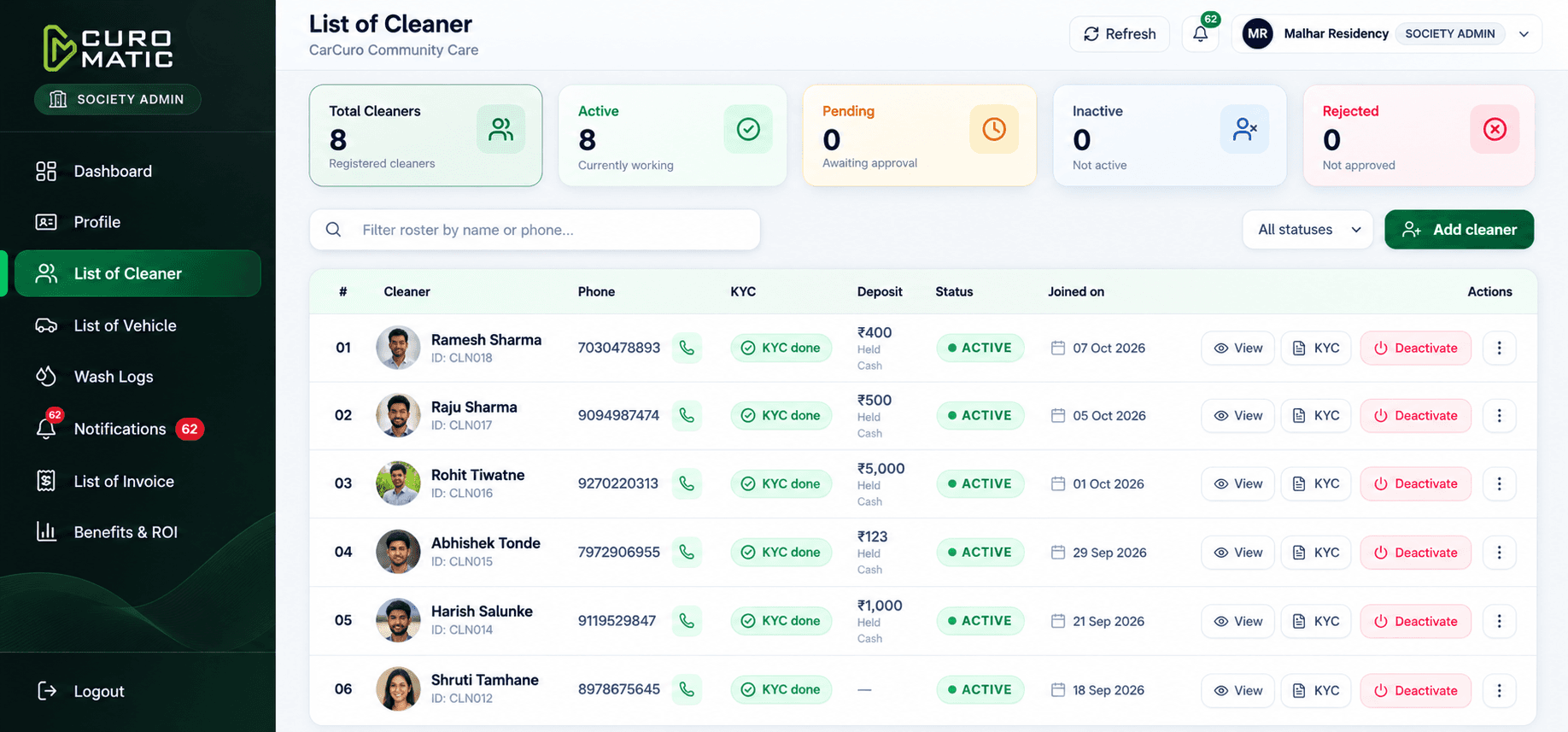Open kebab menu for Abhishek Tonde
1568x732 pixels.
click(x=1499, y=552)
